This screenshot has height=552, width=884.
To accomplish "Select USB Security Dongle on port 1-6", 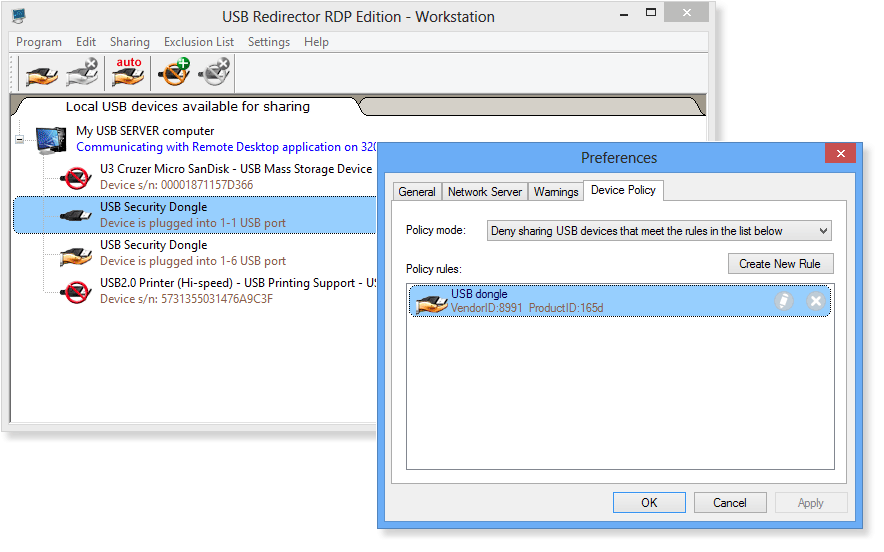I will [153, 252].
